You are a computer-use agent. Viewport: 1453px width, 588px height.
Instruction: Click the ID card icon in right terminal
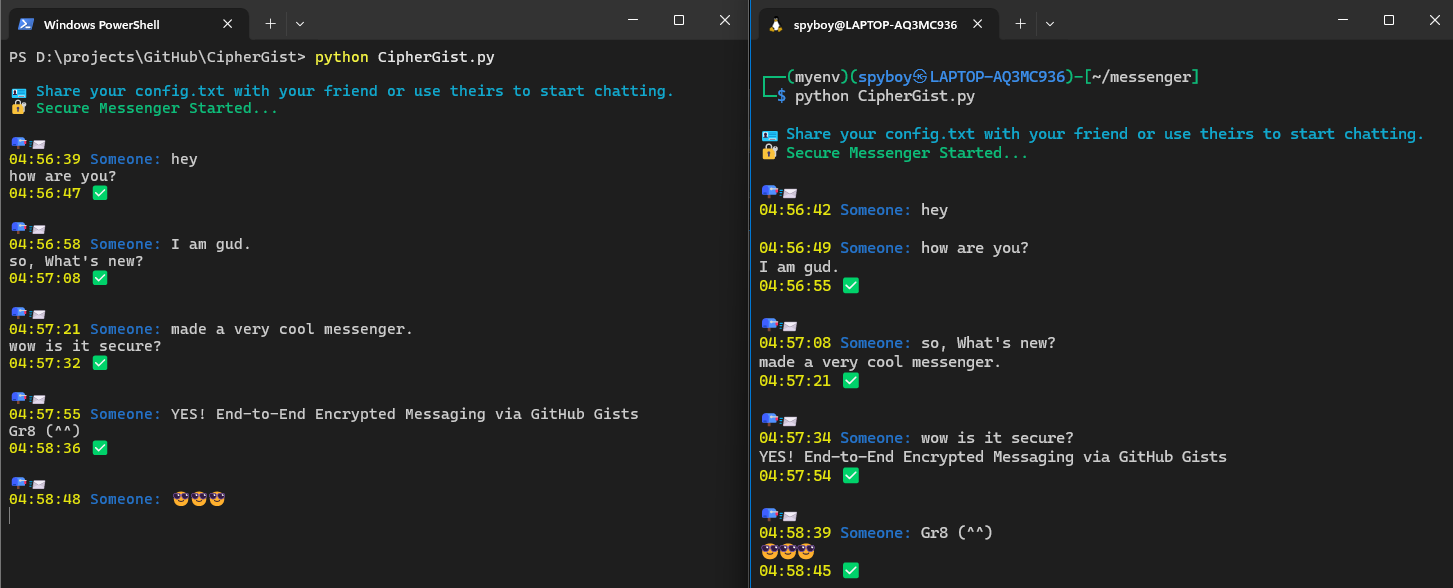coord(769,135)
